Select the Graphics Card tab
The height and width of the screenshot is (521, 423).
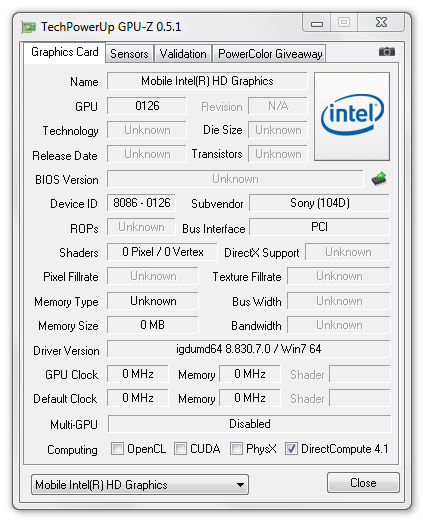(65, 52)
